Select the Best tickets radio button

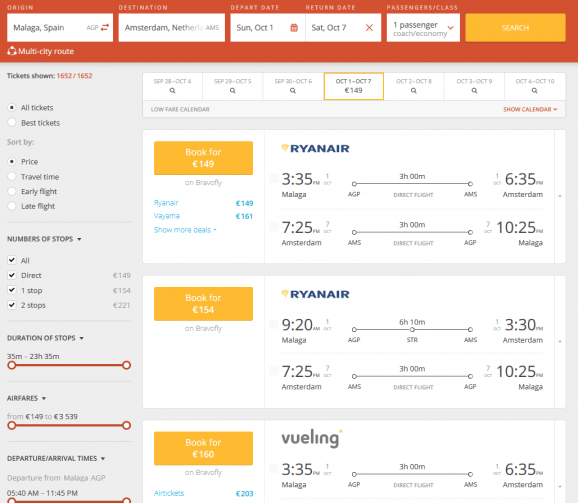coord(12,122)
